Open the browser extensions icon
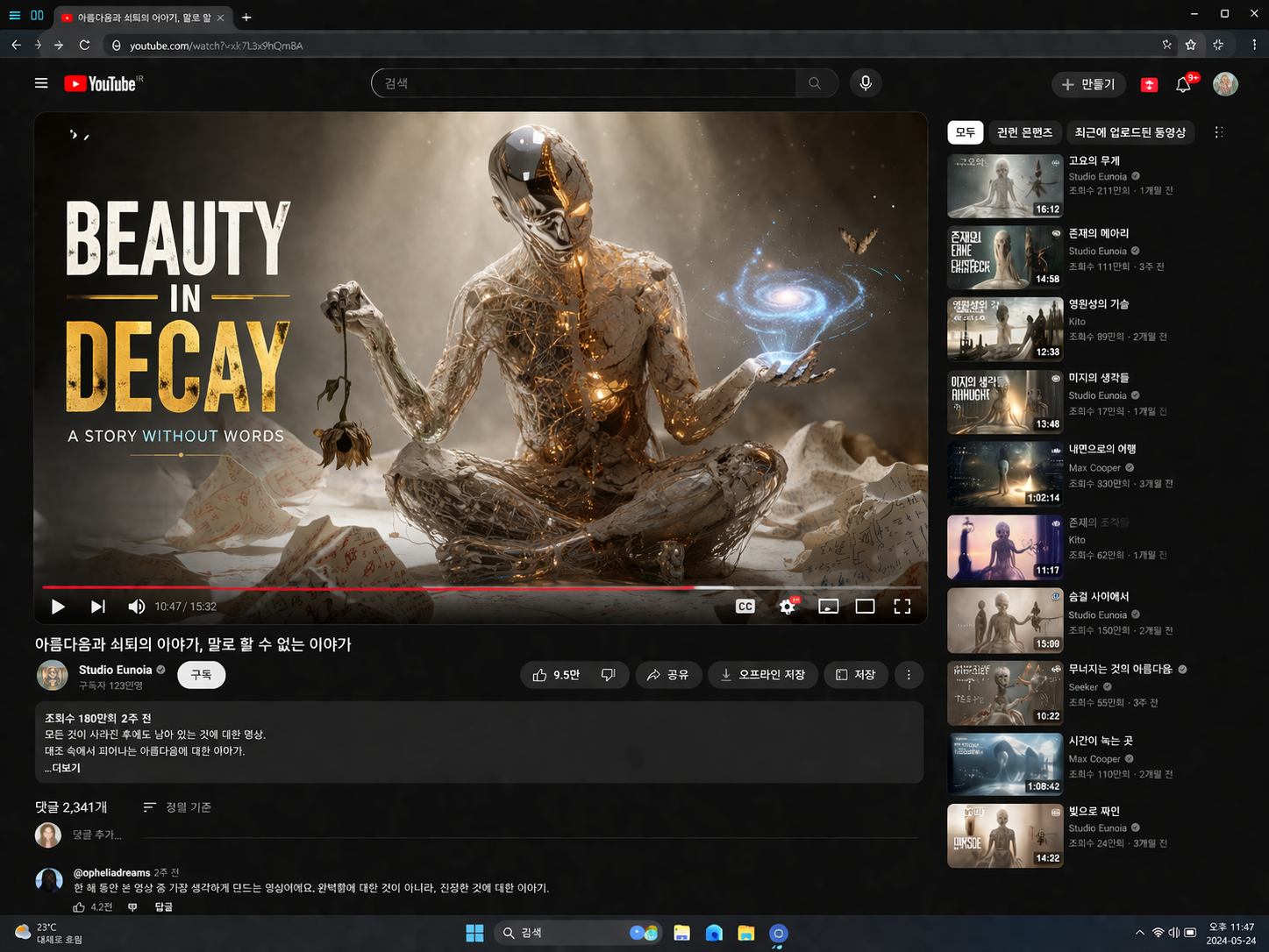The image size is (1269, 952). coord(1218,45)
